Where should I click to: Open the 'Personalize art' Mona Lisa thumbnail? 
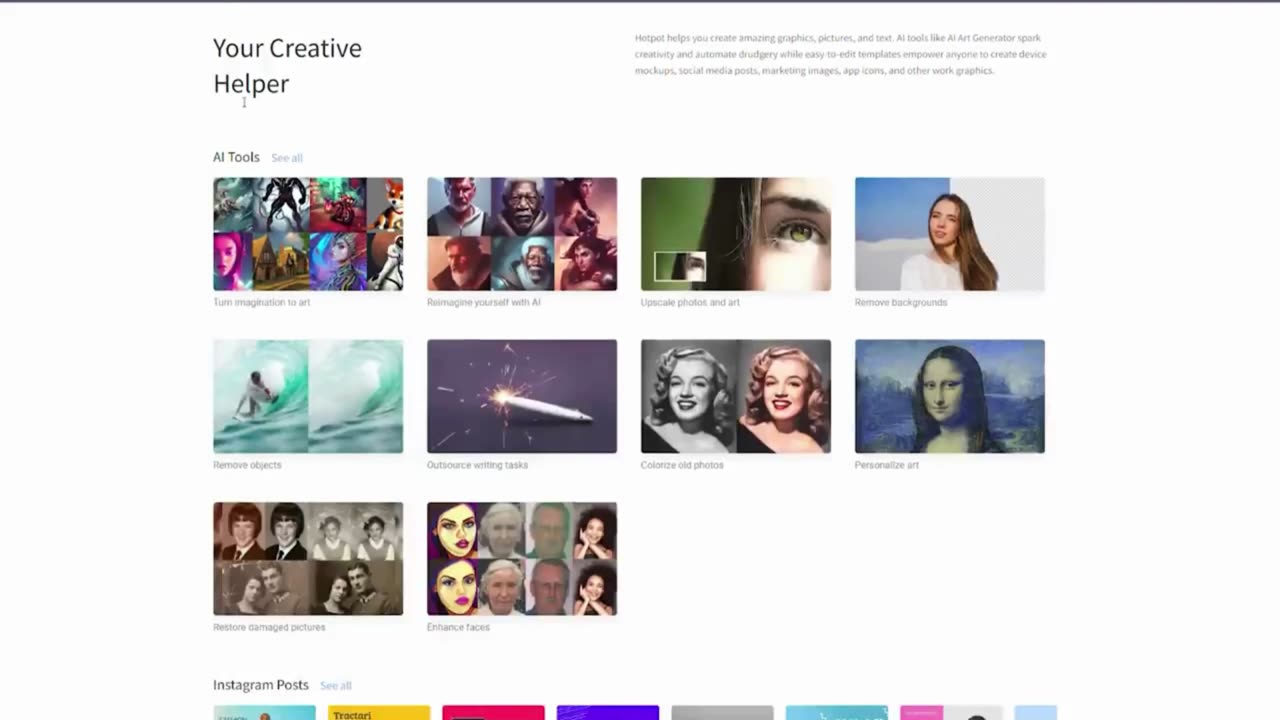point(950,396)
